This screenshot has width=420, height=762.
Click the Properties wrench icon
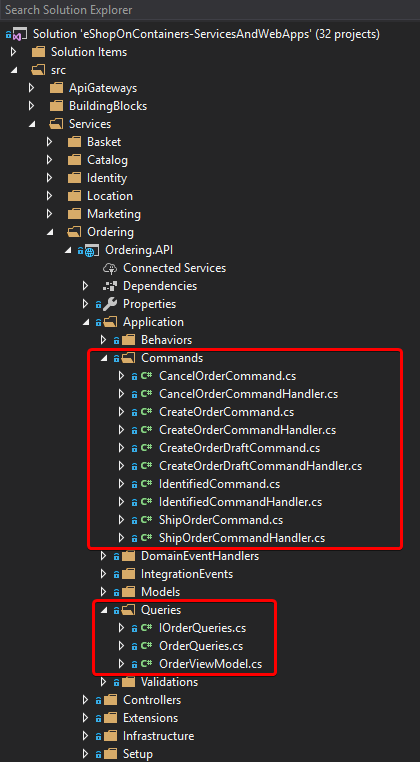[x=110, y=304]
